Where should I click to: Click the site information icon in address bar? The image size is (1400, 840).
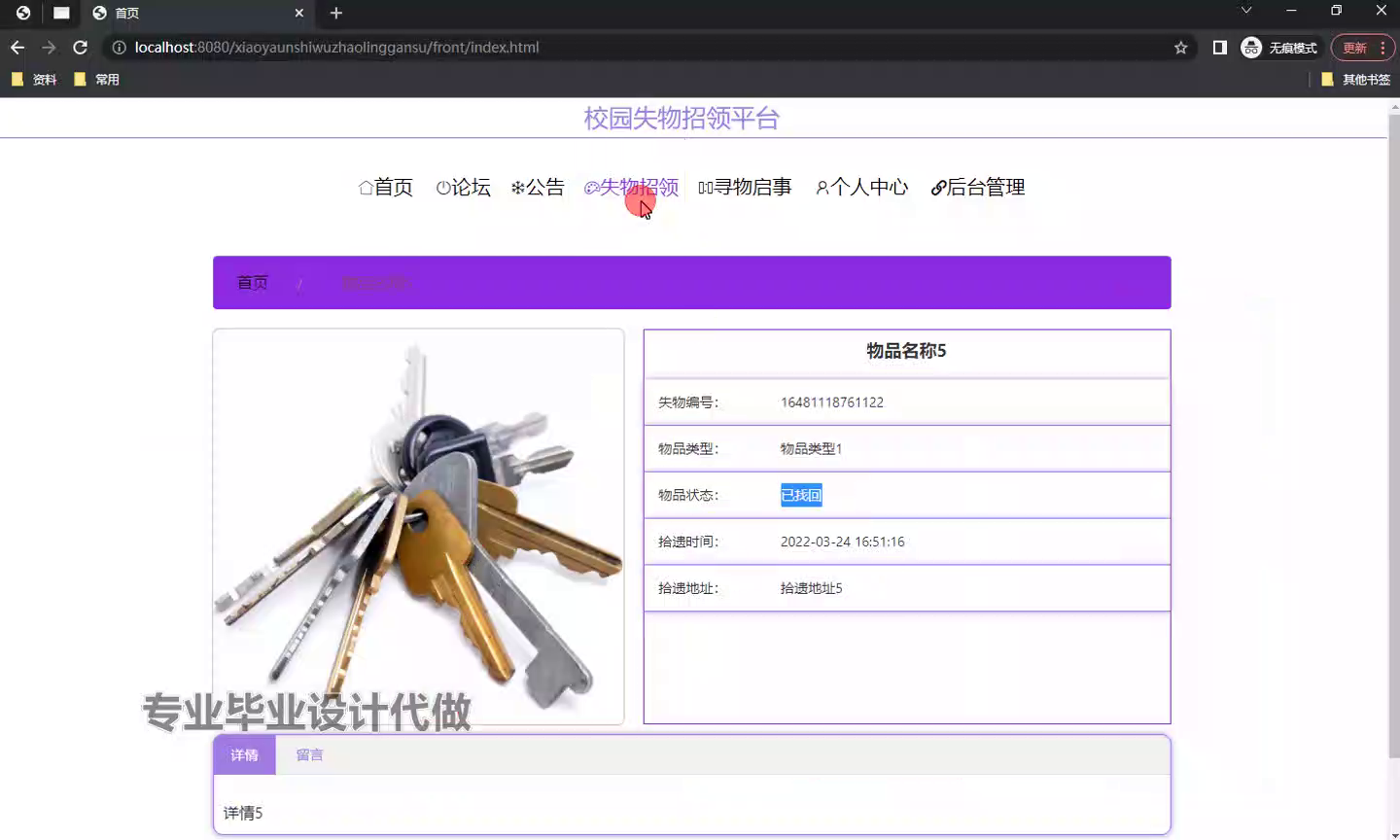119,48
